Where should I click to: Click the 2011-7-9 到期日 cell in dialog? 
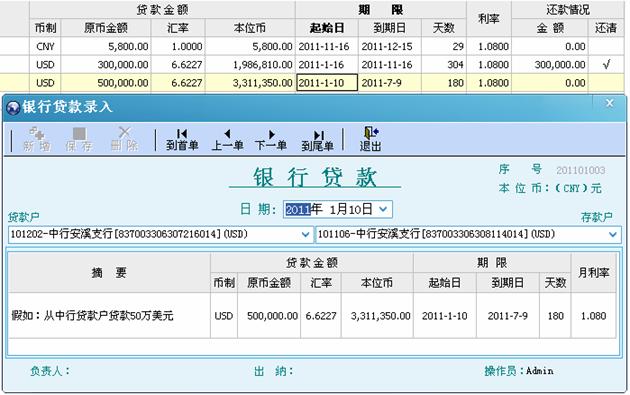pyautogui.click(x=507, y=316)
